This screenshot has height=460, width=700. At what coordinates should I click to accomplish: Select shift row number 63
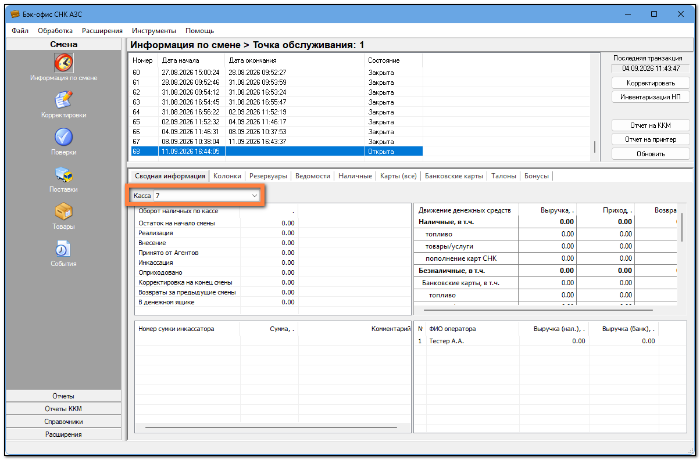click(x=277, y=102)
